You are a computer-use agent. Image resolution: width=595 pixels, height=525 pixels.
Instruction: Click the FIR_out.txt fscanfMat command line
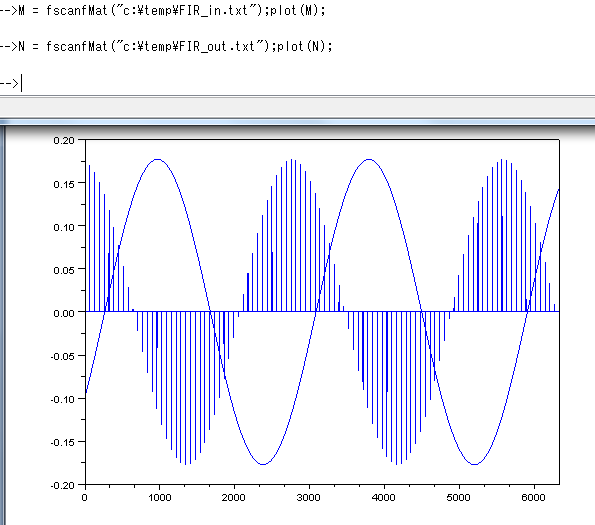pyautogui.click(x=166, y=46)
